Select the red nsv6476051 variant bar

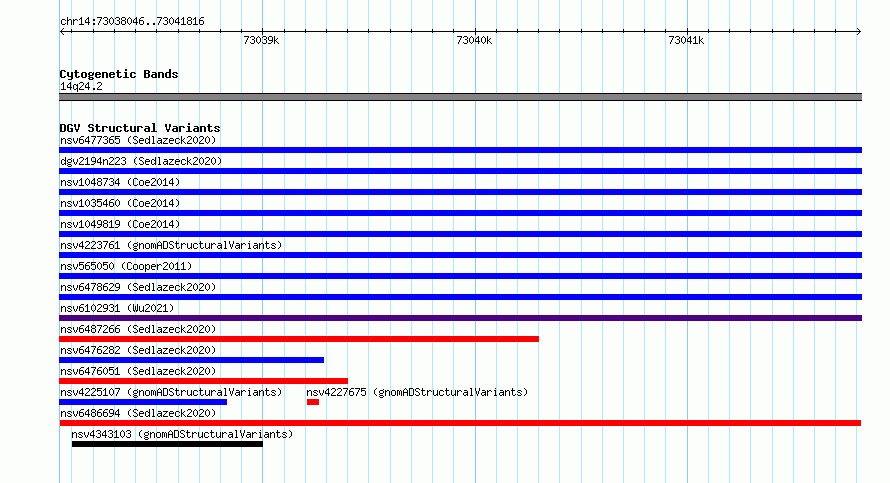click(203, 381)
